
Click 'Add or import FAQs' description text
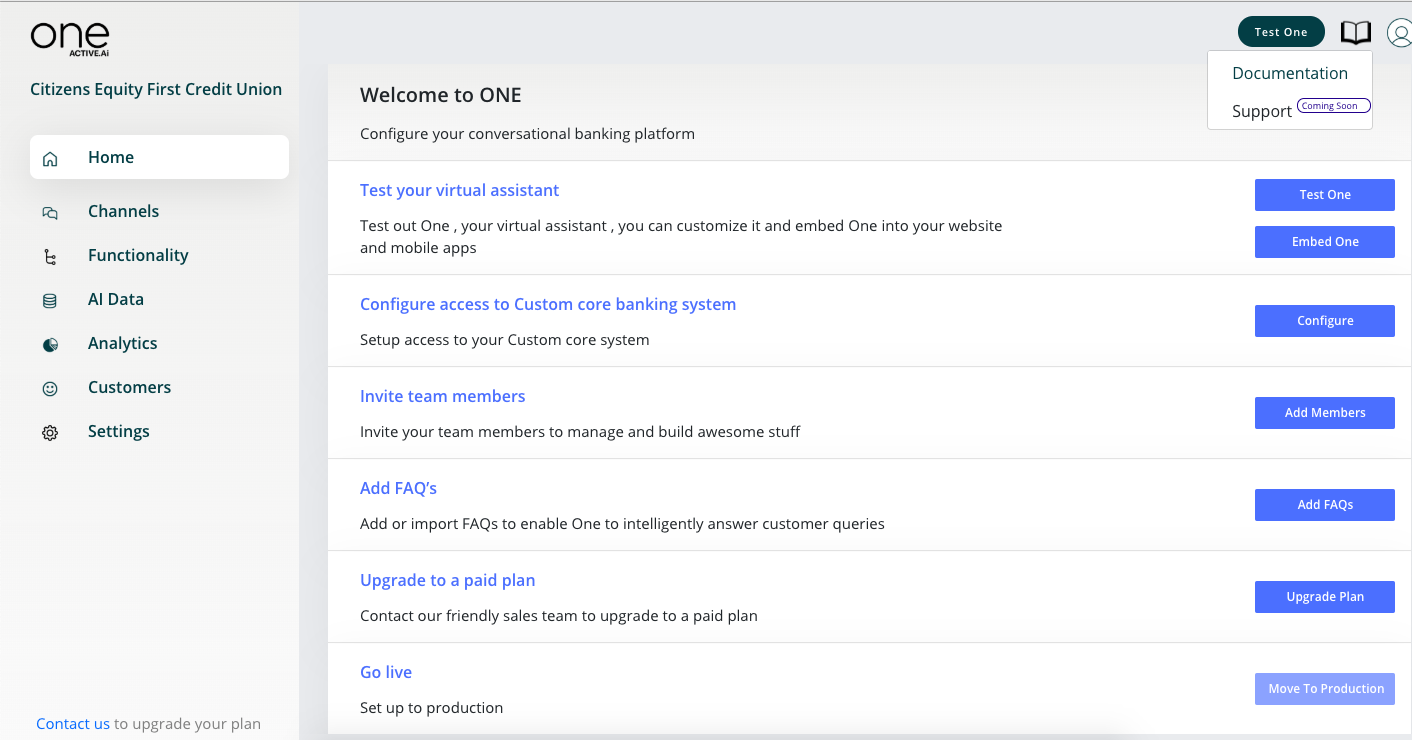[622, 524]
